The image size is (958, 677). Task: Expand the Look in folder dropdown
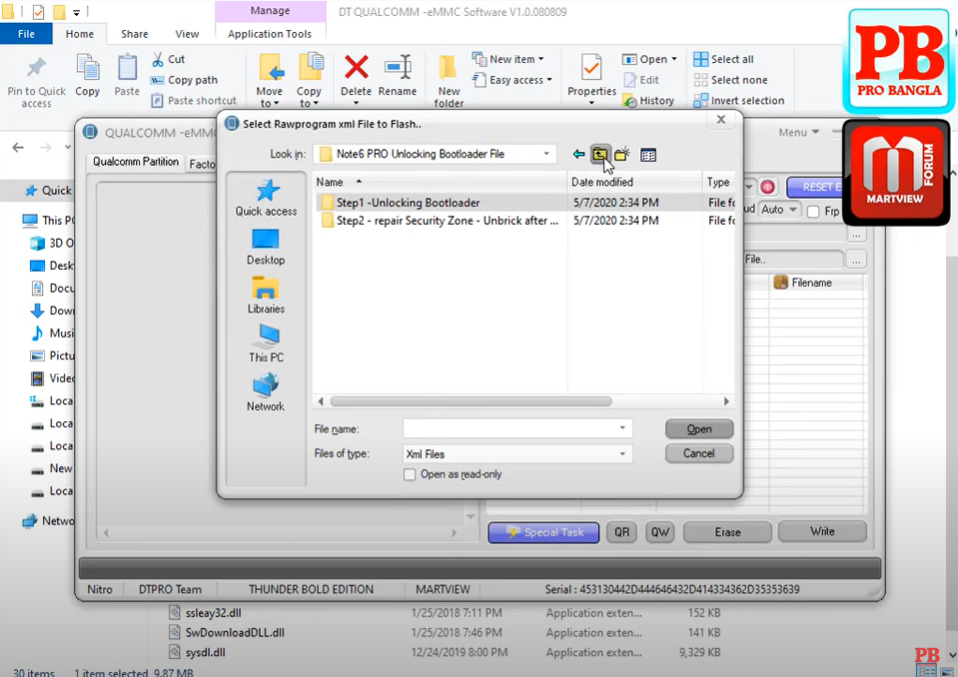[546, 154]
